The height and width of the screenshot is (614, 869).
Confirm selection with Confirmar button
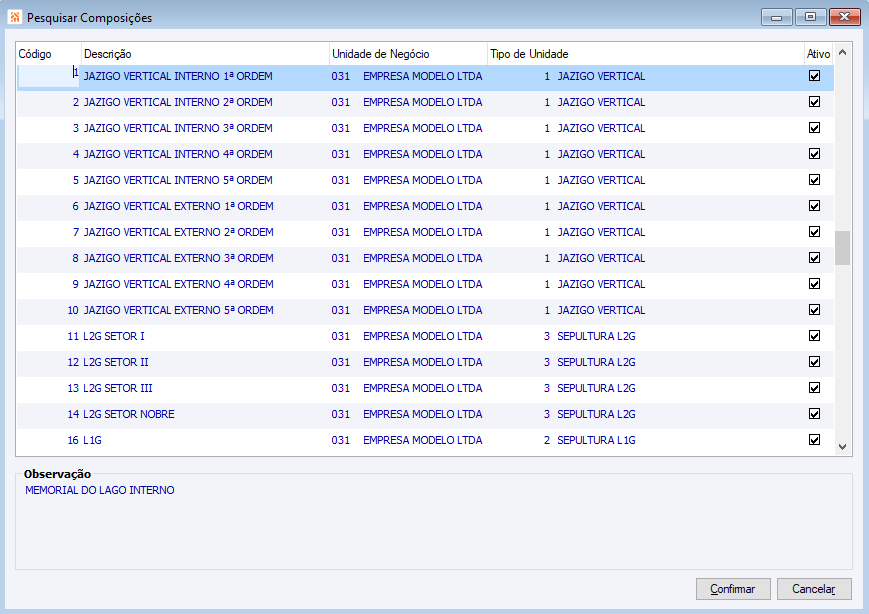point(733,589)
